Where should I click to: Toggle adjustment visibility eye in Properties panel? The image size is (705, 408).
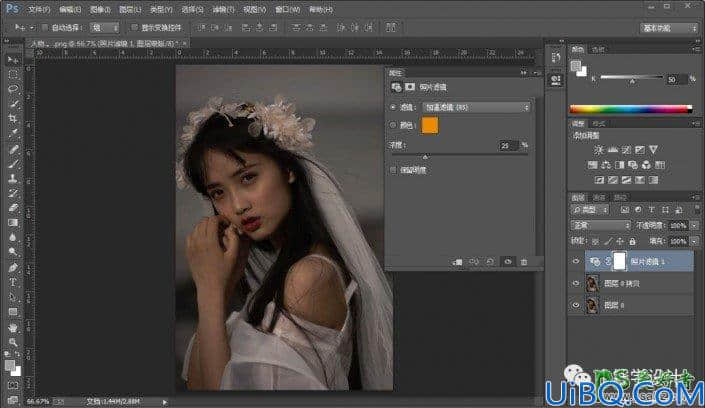coord(508,262)
